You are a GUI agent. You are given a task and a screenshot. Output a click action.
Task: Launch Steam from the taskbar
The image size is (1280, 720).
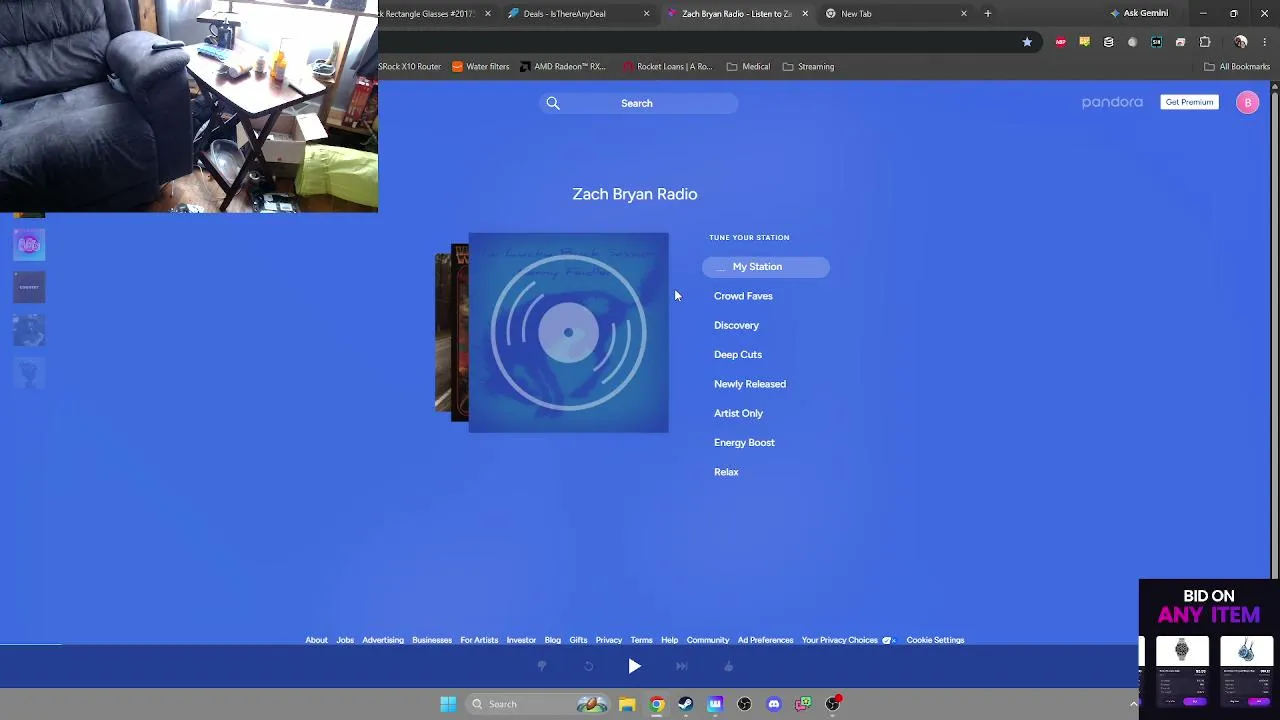685,704
